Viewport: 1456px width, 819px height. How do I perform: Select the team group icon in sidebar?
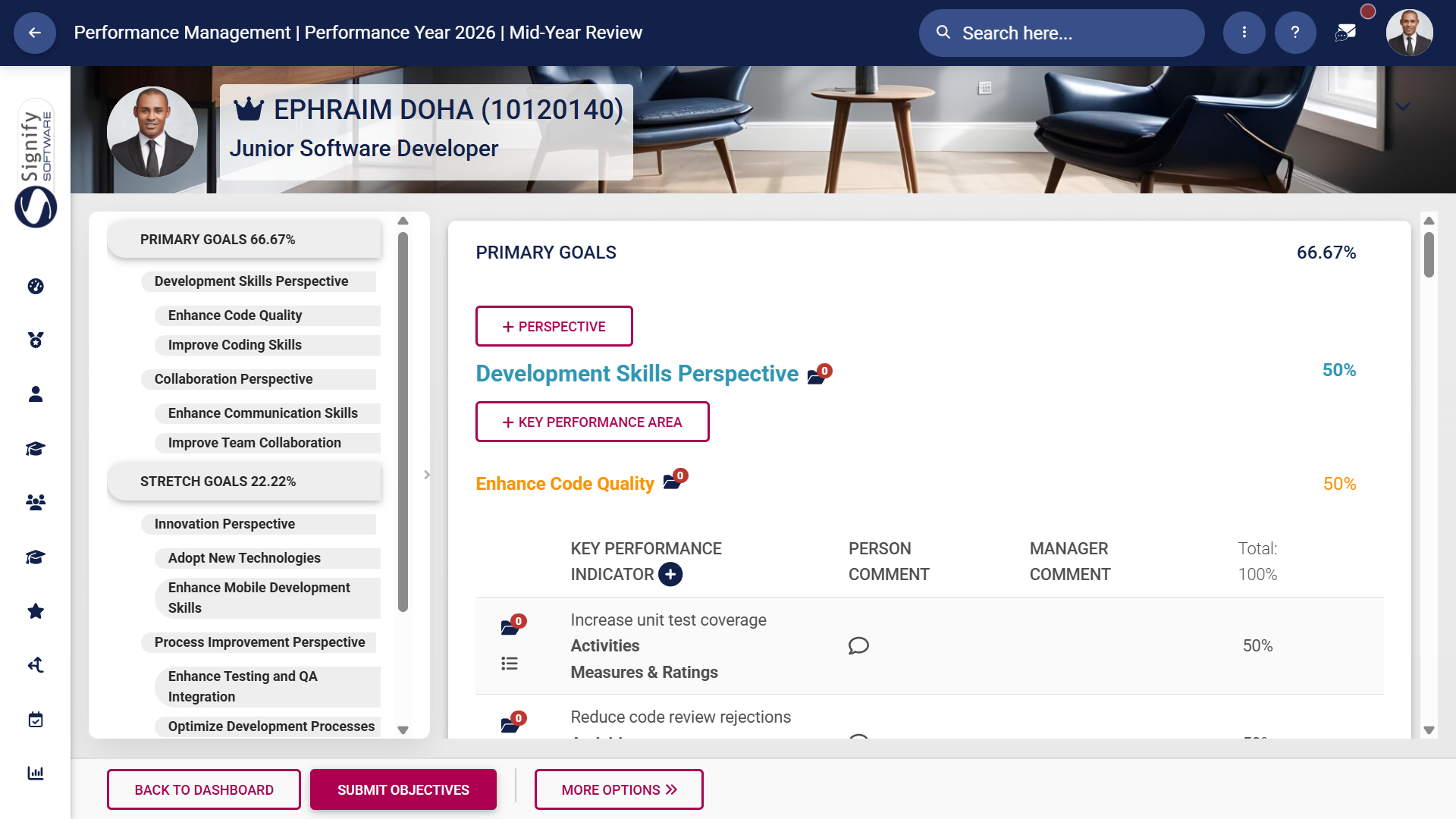(35, 501)
